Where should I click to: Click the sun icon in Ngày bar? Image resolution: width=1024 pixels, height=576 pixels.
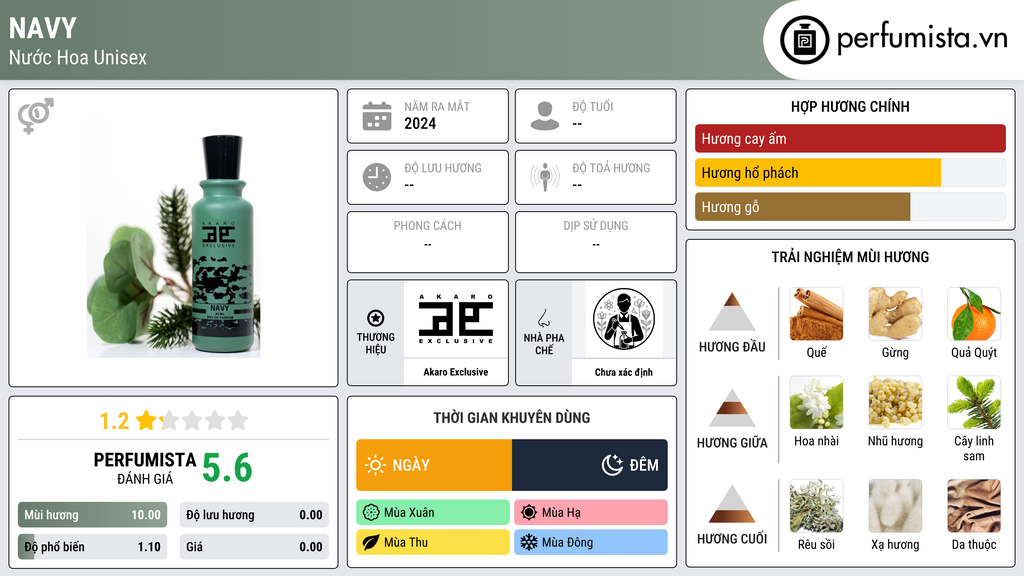376,465
